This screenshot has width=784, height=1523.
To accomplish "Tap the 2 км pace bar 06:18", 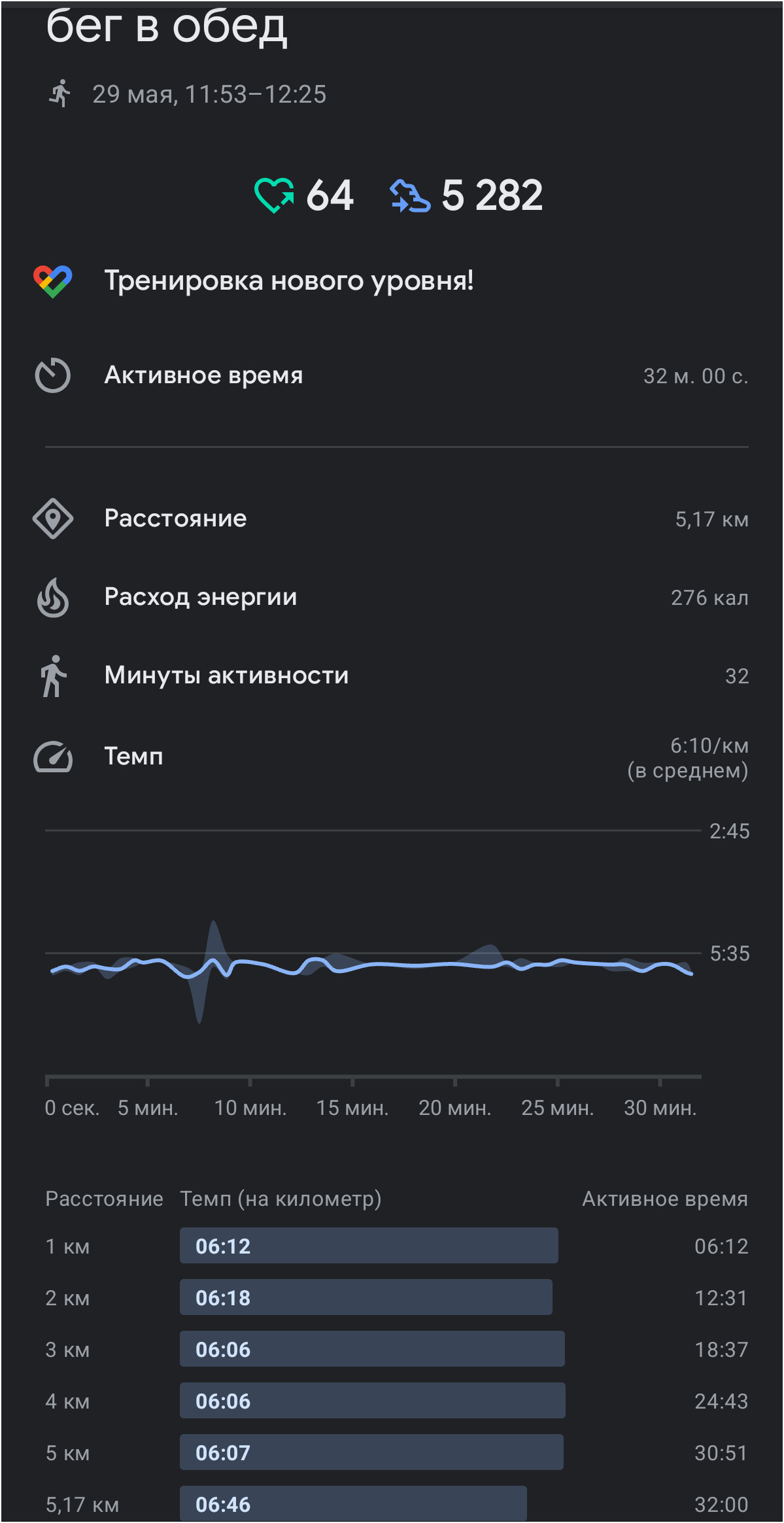I will pyautogui.click(x=366, y=1297).
